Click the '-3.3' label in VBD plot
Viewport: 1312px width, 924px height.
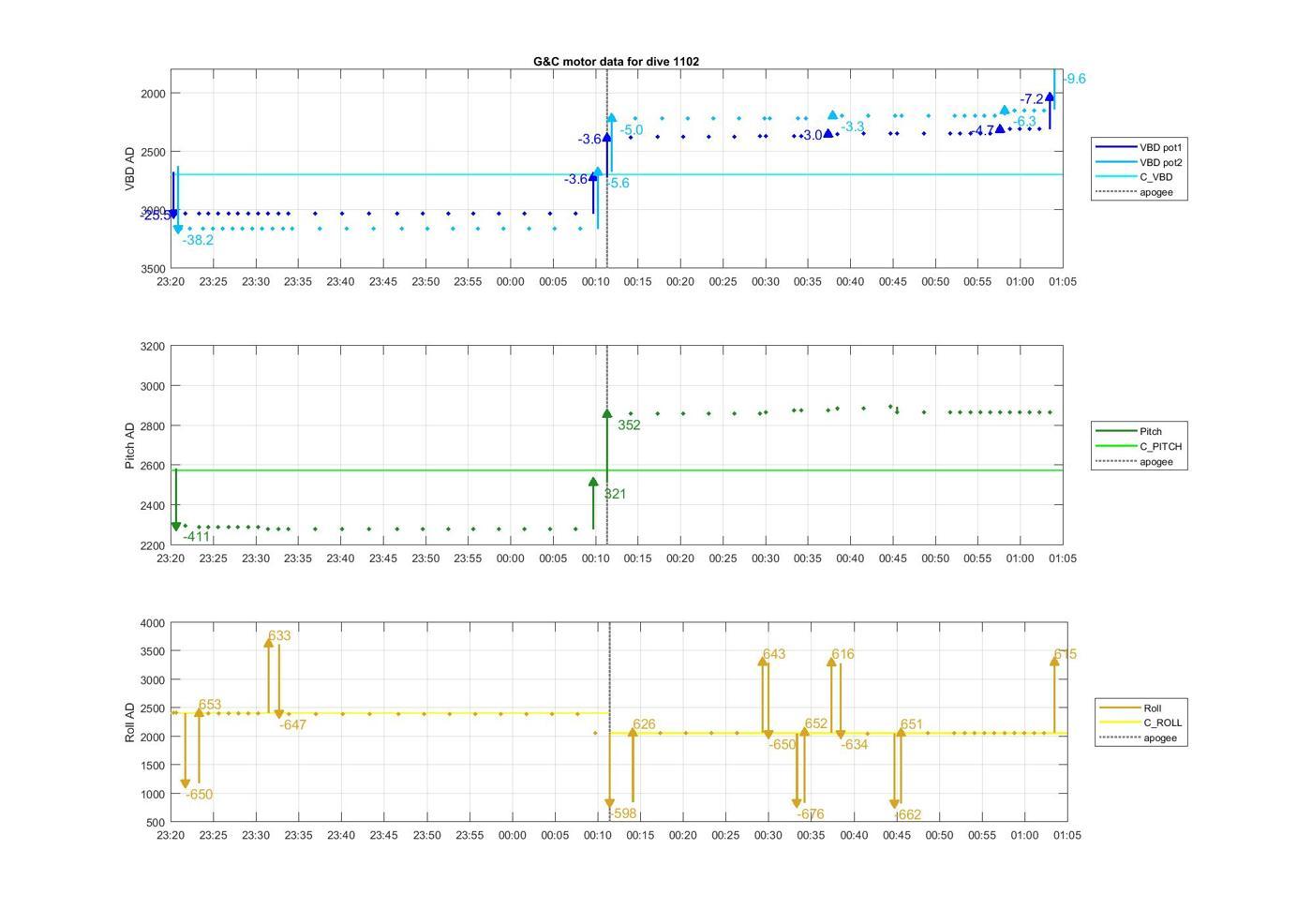852,127
